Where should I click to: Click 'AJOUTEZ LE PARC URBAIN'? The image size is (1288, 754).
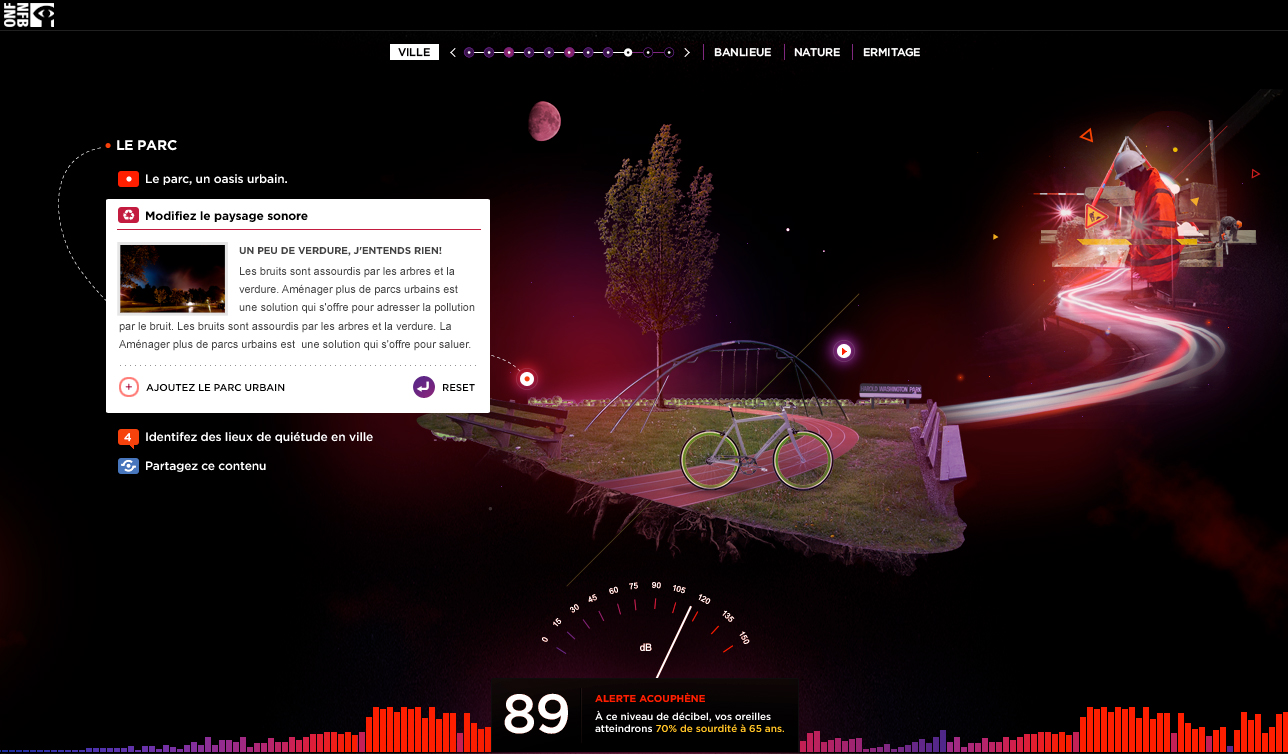(216, 388)
